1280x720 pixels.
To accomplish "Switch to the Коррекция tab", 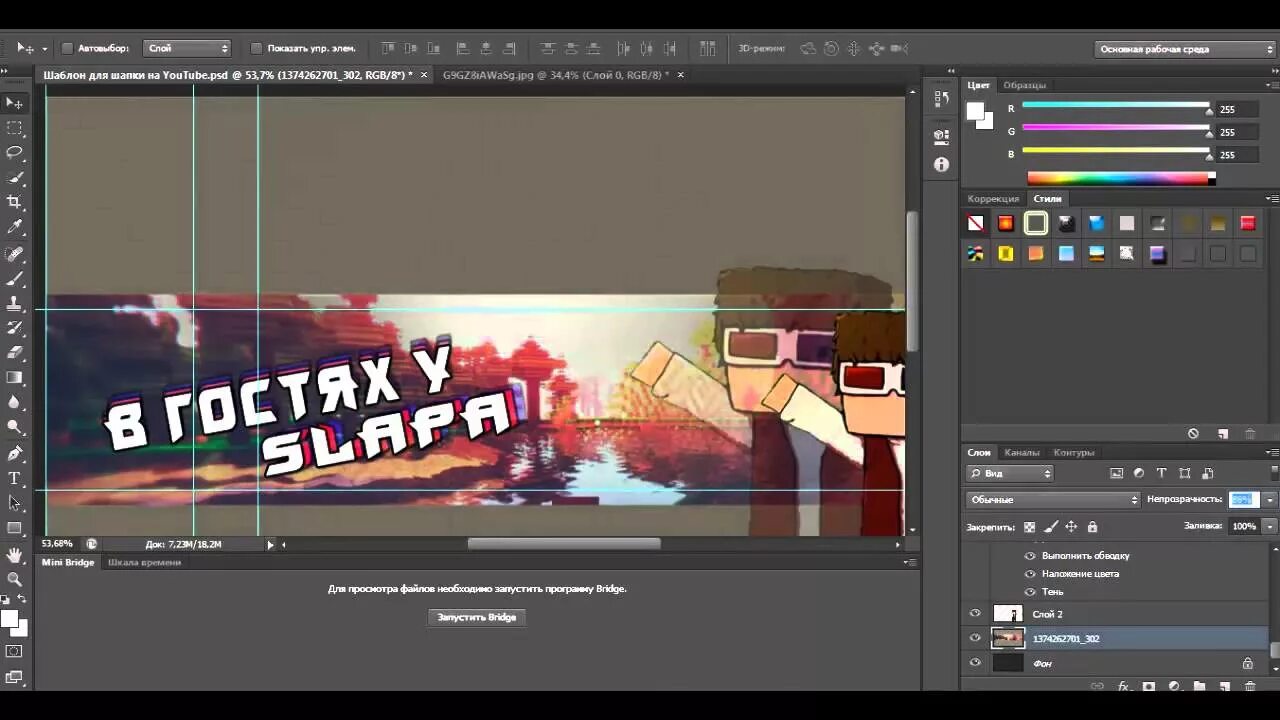I will point(993,199).
